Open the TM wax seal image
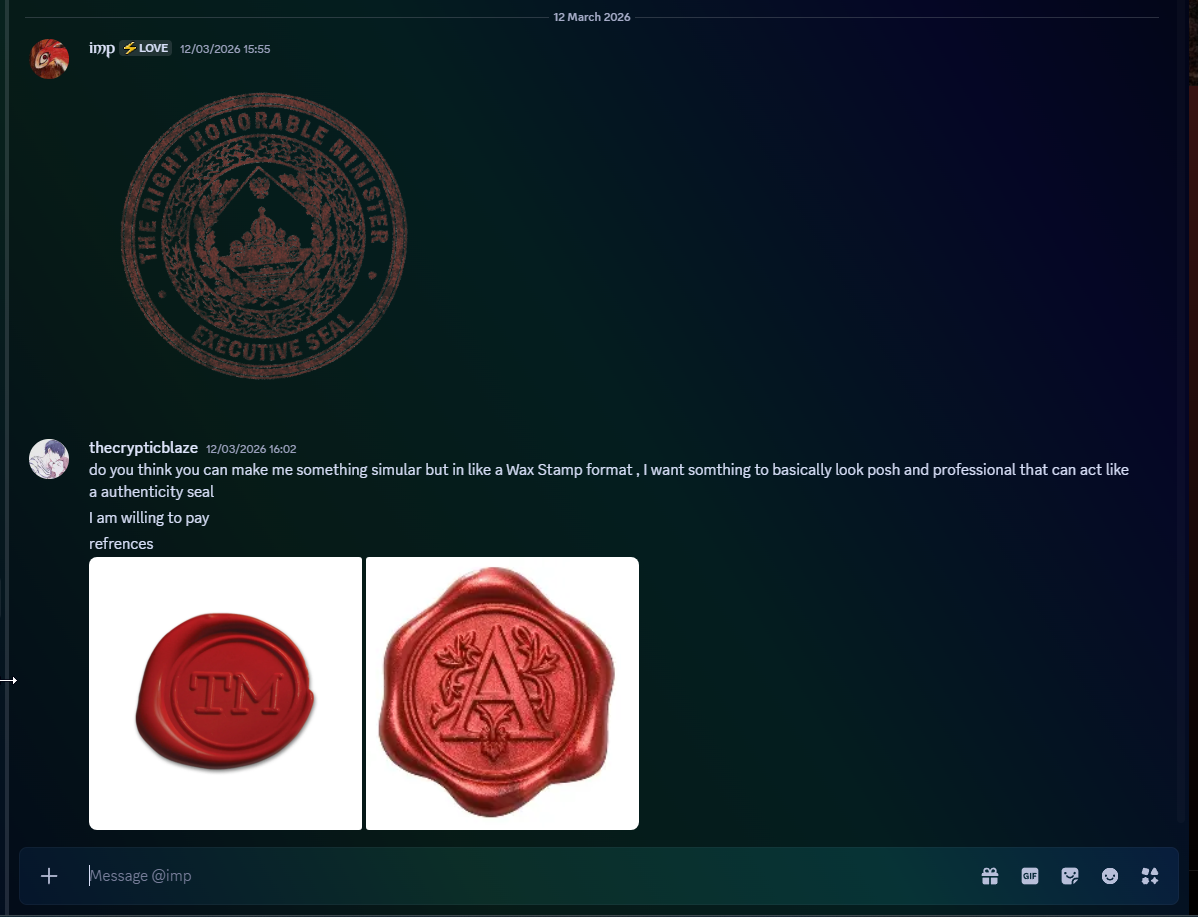 click(225, 693)
